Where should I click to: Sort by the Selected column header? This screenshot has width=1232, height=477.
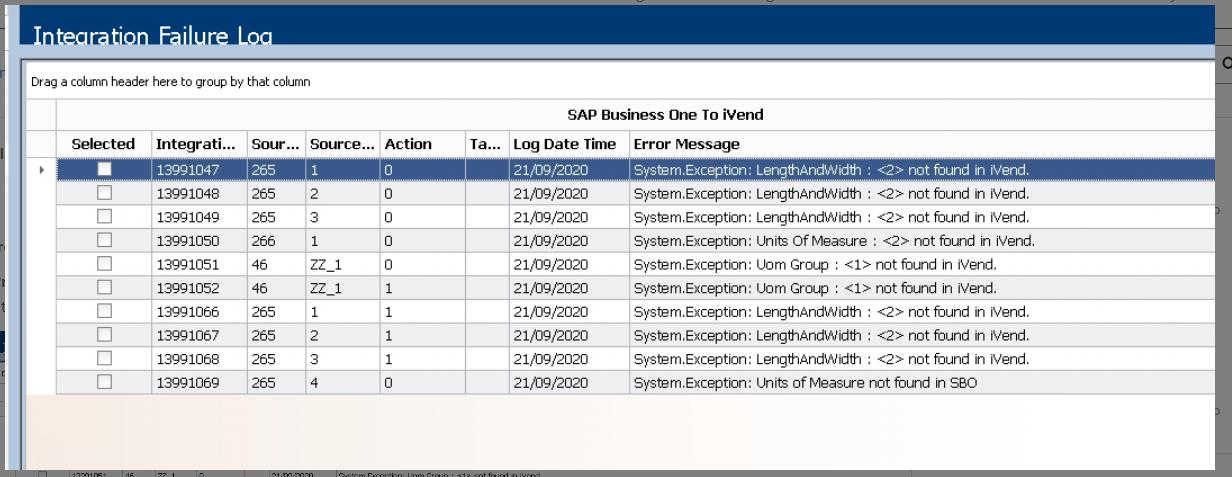104,144
